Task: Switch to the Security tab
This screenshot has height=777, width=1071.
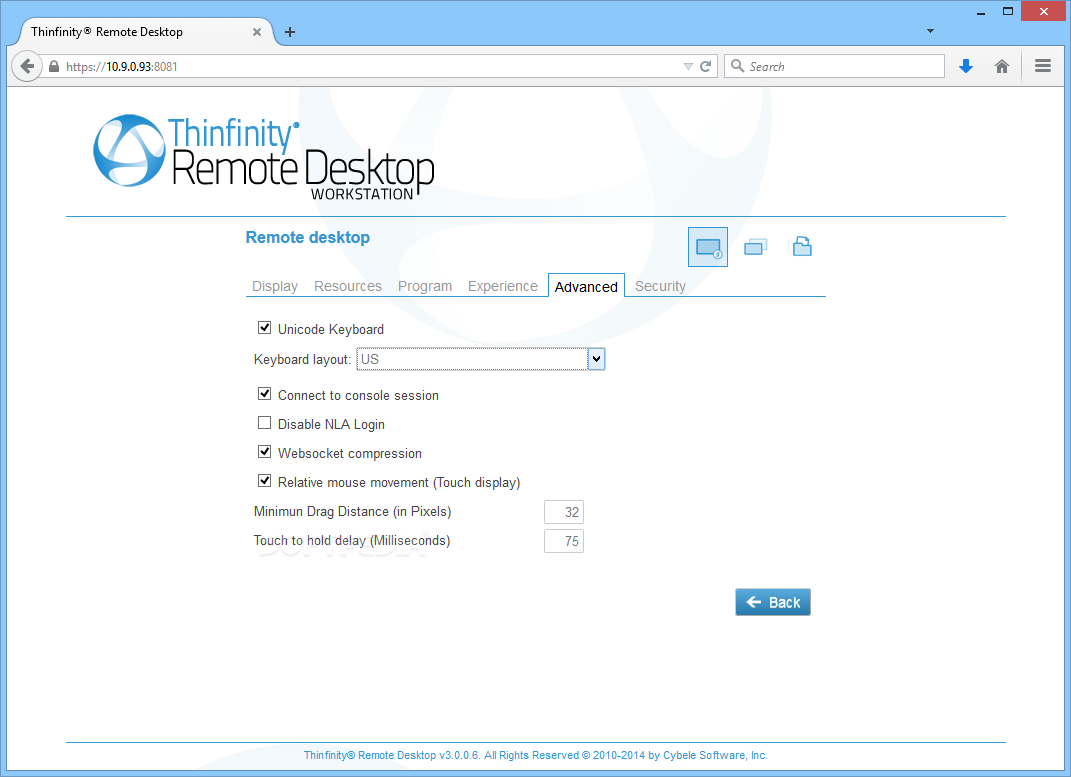Action: [x=660, y=286]
